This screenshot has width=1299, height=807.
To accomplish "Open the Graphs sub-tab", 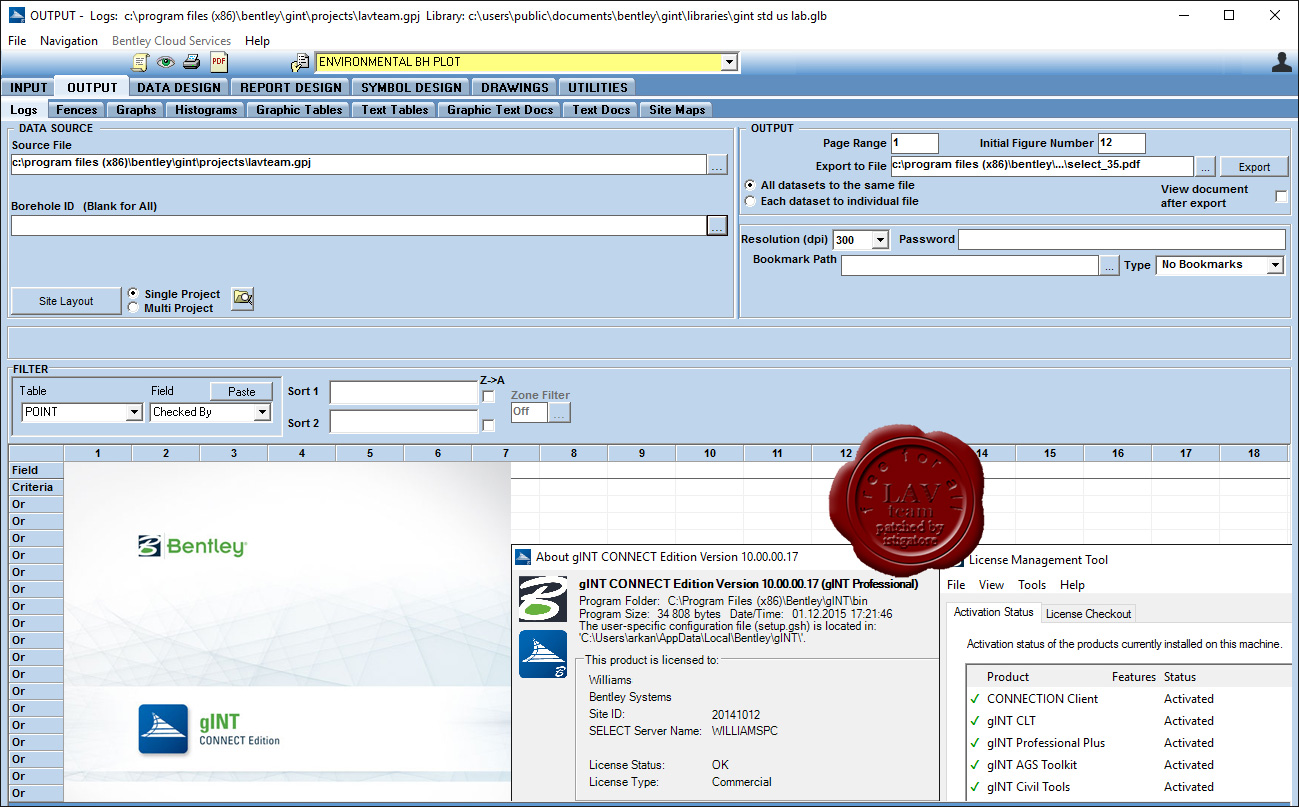I will [136, 110].
